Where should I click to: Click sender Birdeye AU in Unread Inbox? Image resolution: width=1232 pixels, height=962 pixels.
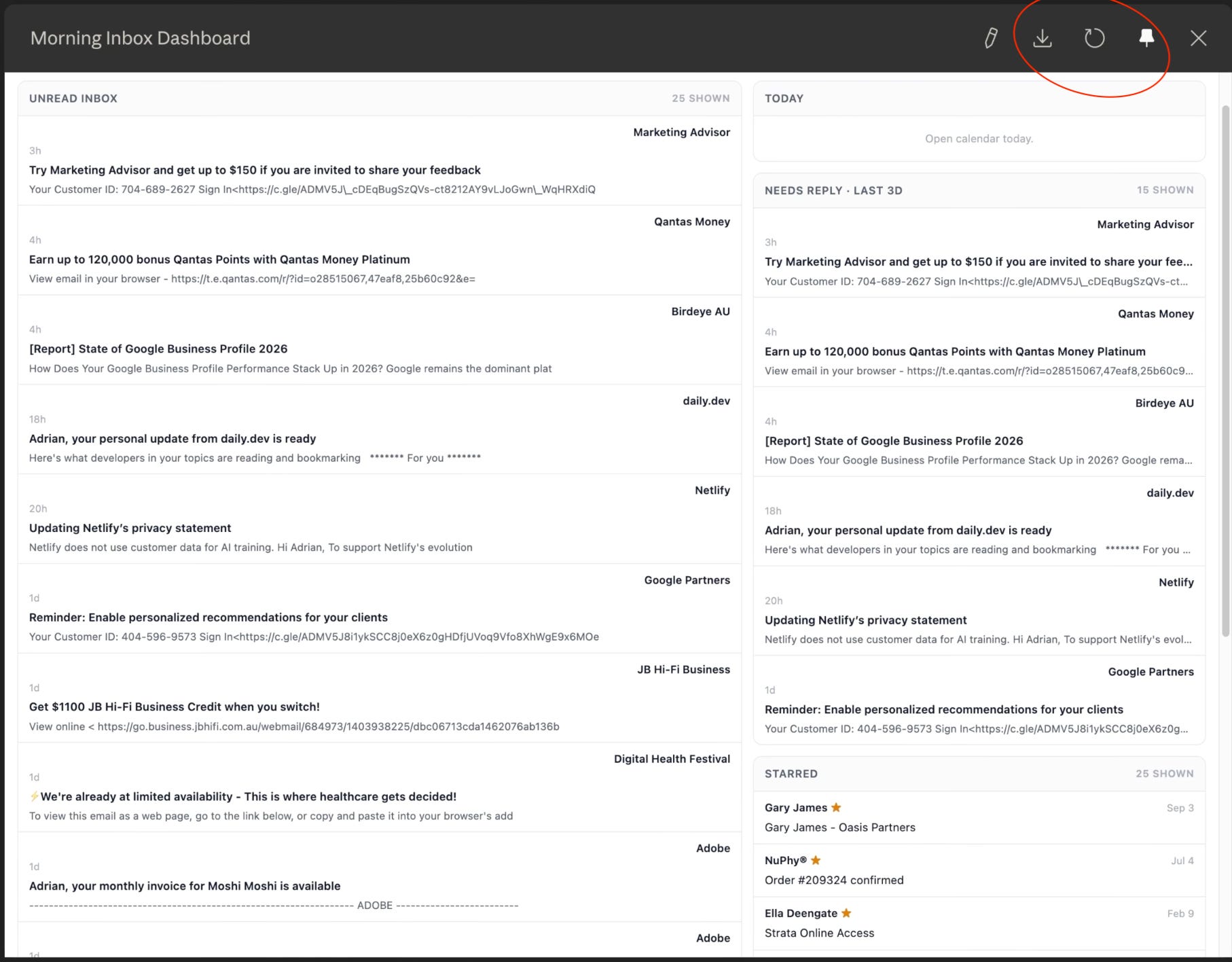(x=700, y=312)
